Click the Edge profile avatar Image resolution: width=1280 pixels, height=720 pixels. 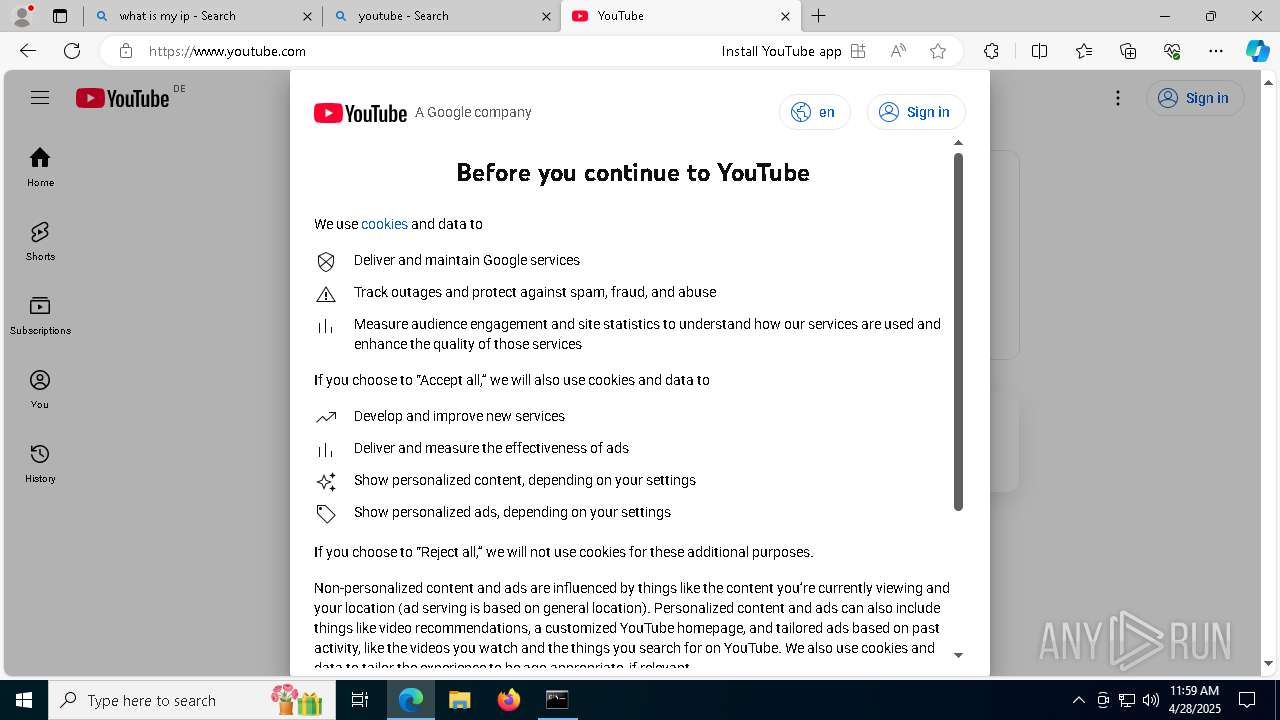click(x=22, y=16)
